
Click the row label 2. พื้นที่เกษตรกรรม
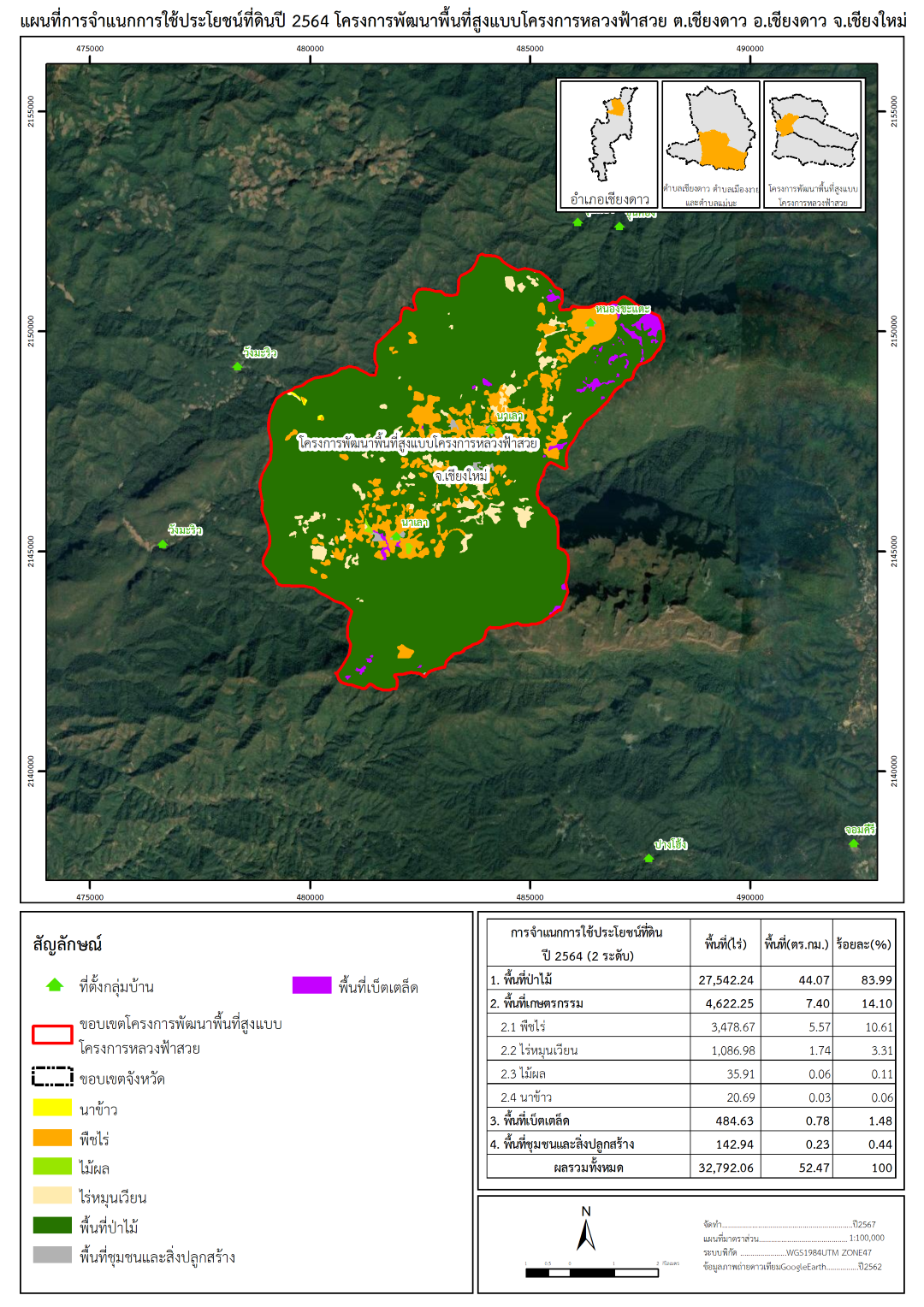coord(536,1003)
